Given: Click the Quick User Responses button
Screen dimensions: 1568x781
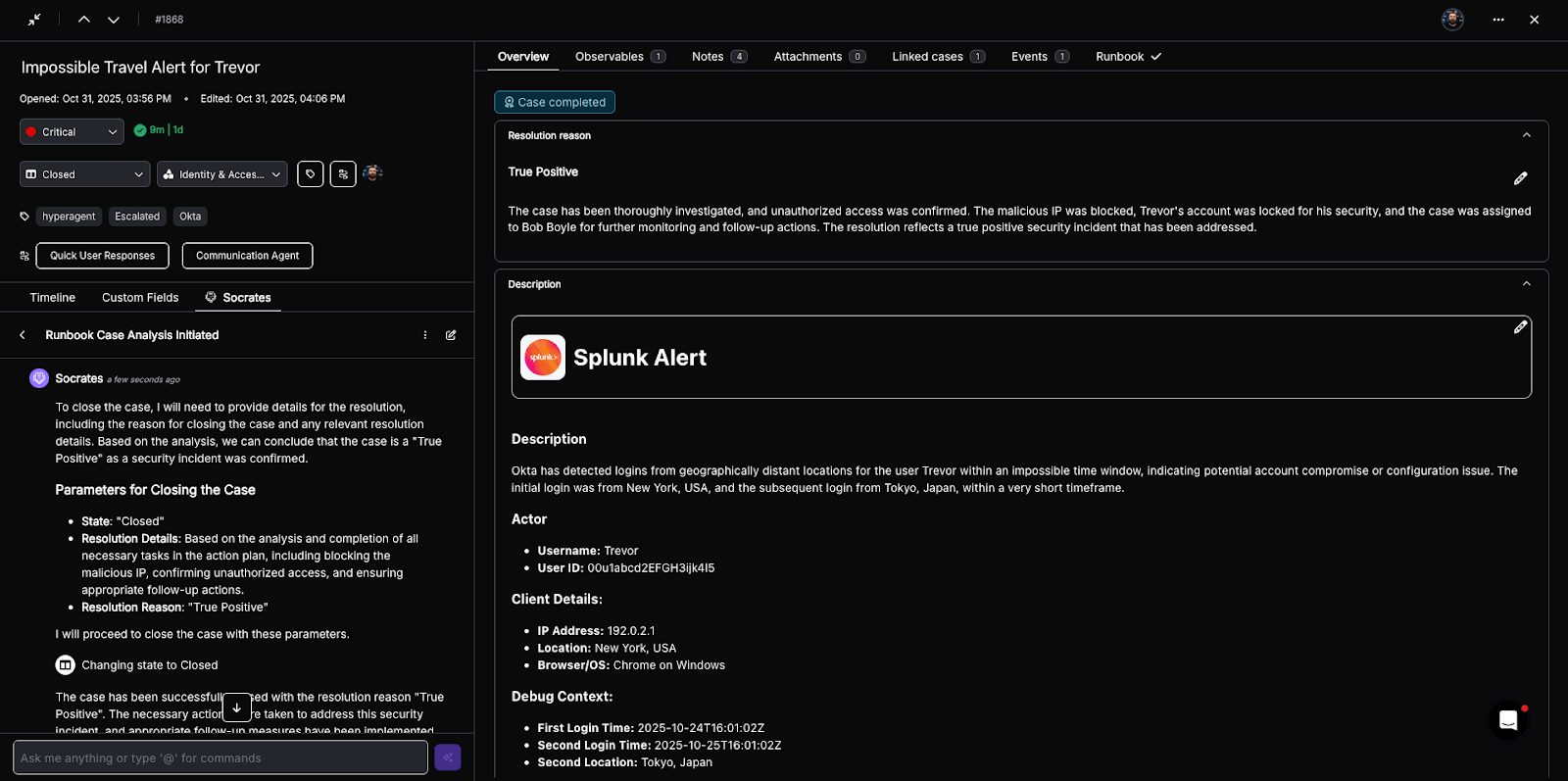Looking at the screenshot, I should pos(103,256).
